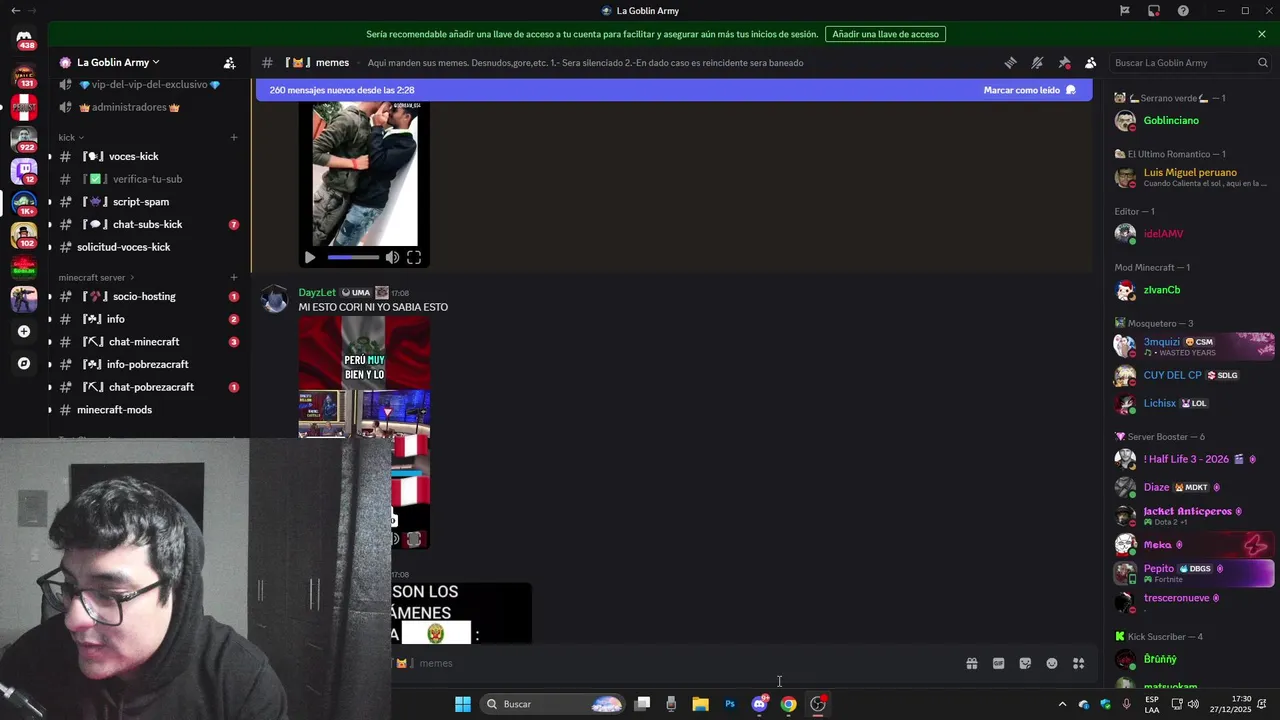Open CUY DEL CP member profile
The height and width of the screenshot is (720, 1280).
(1192, 375)
